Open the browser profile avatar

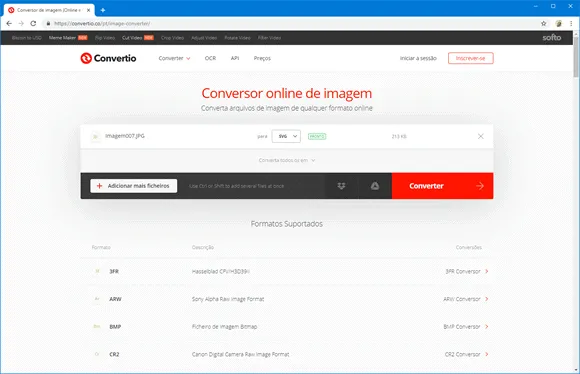coord(559,23)
